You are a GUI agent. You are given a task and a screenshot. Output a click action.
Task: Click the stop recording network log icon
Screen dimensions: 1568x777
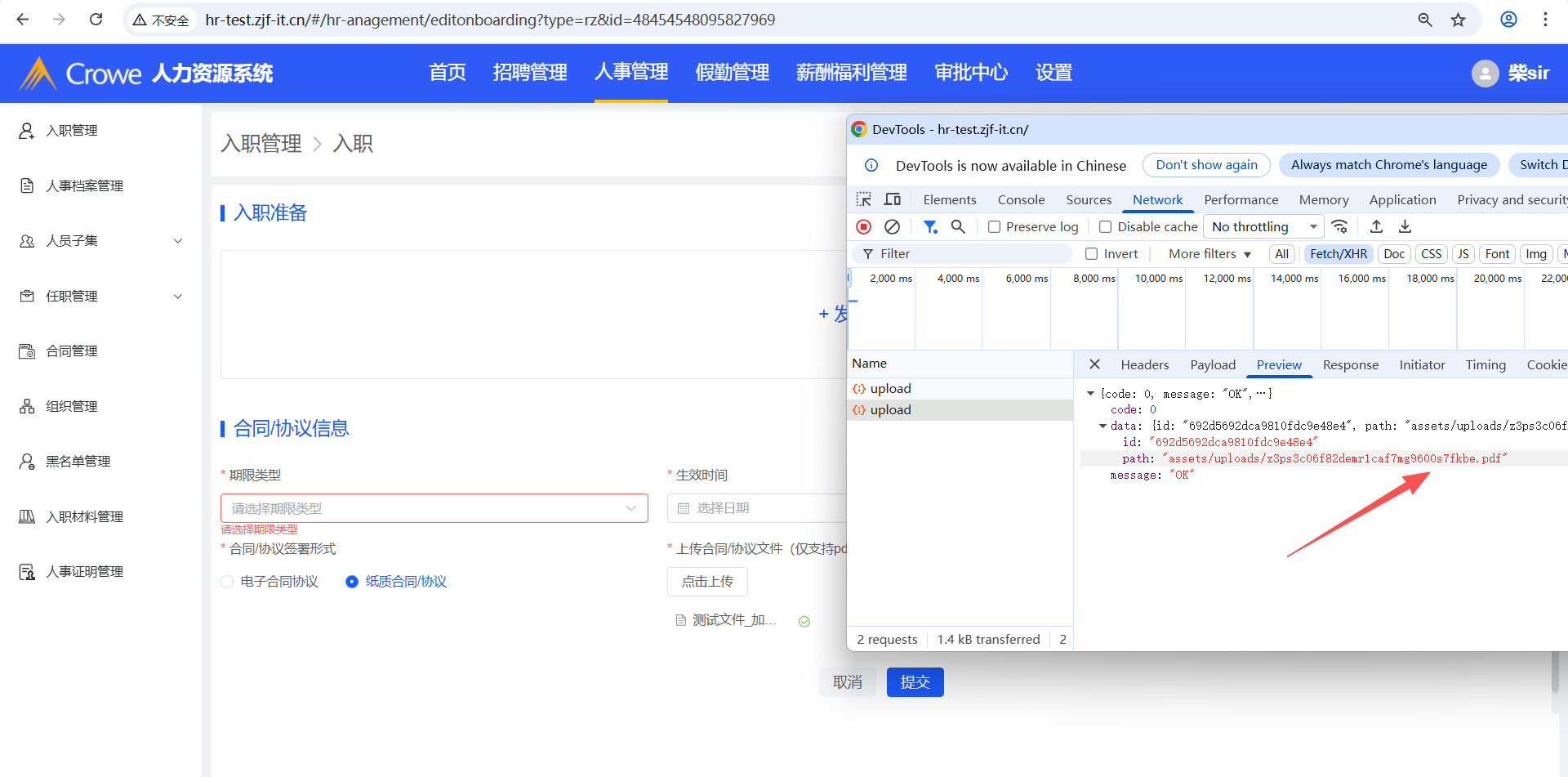(x=863, y=227)
